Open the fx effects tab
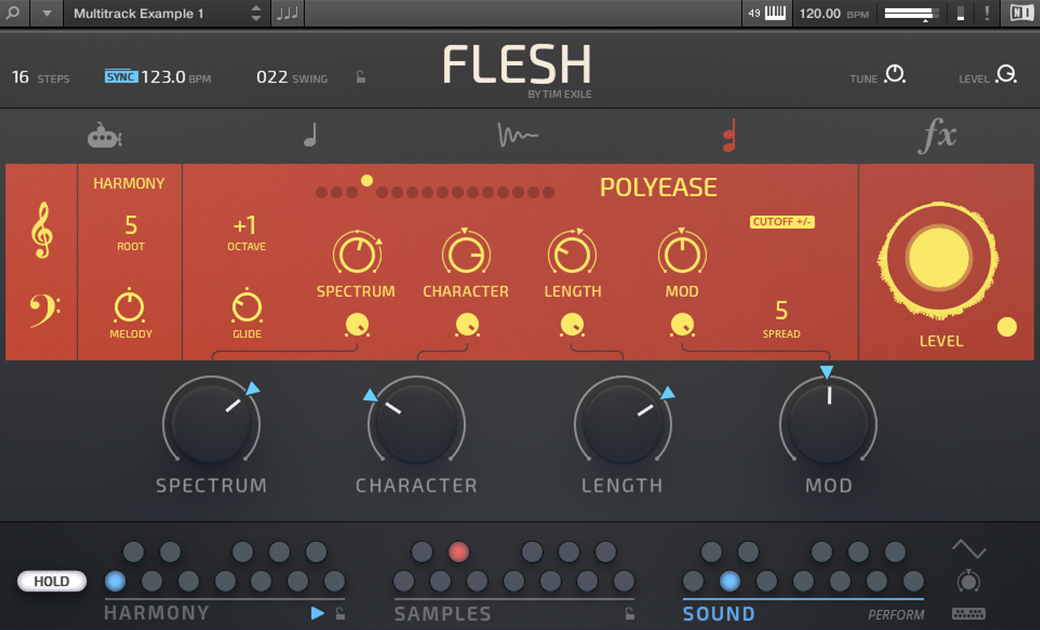Image resolution: width=1040 pixels, height=630 pixels. point(937,135)
